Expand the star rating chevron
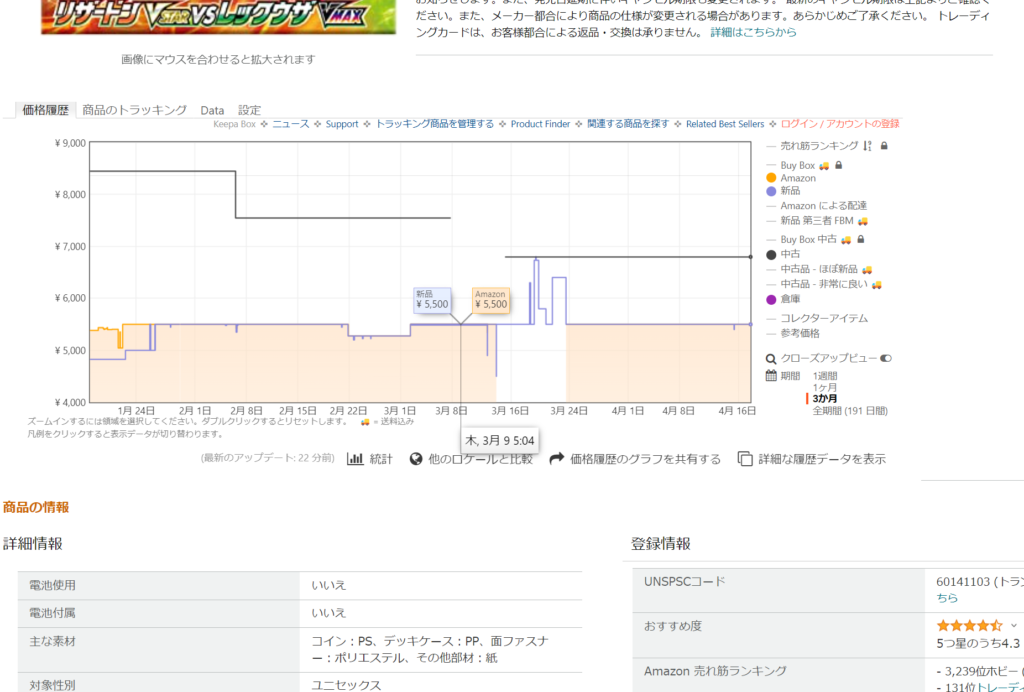 (x=1014, y=625)
